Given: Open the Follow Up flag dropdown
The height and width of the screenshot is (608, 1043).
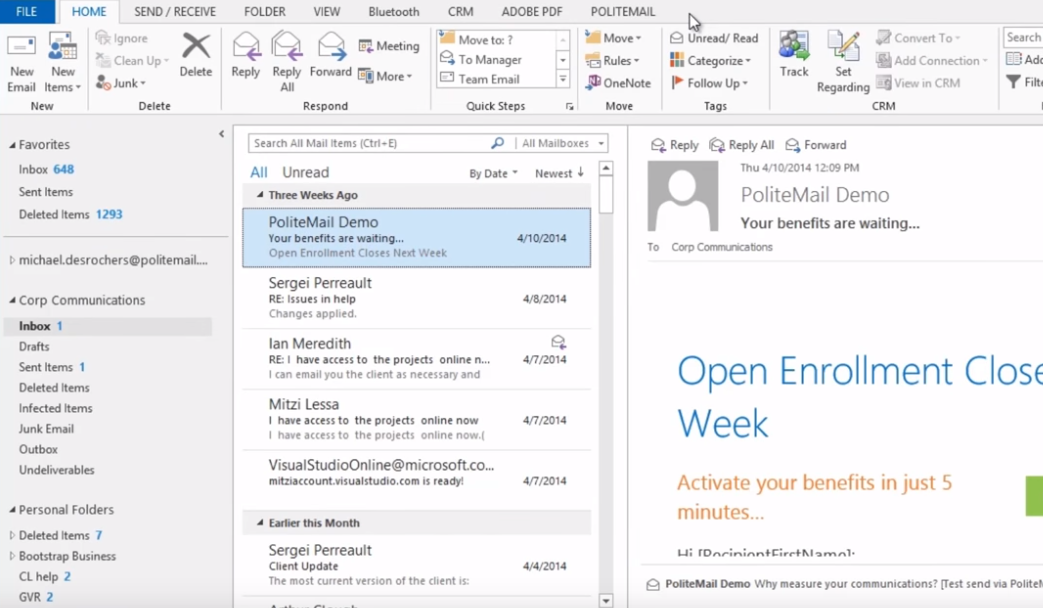Looking at the screenshot, I should [x=712, y=83].
